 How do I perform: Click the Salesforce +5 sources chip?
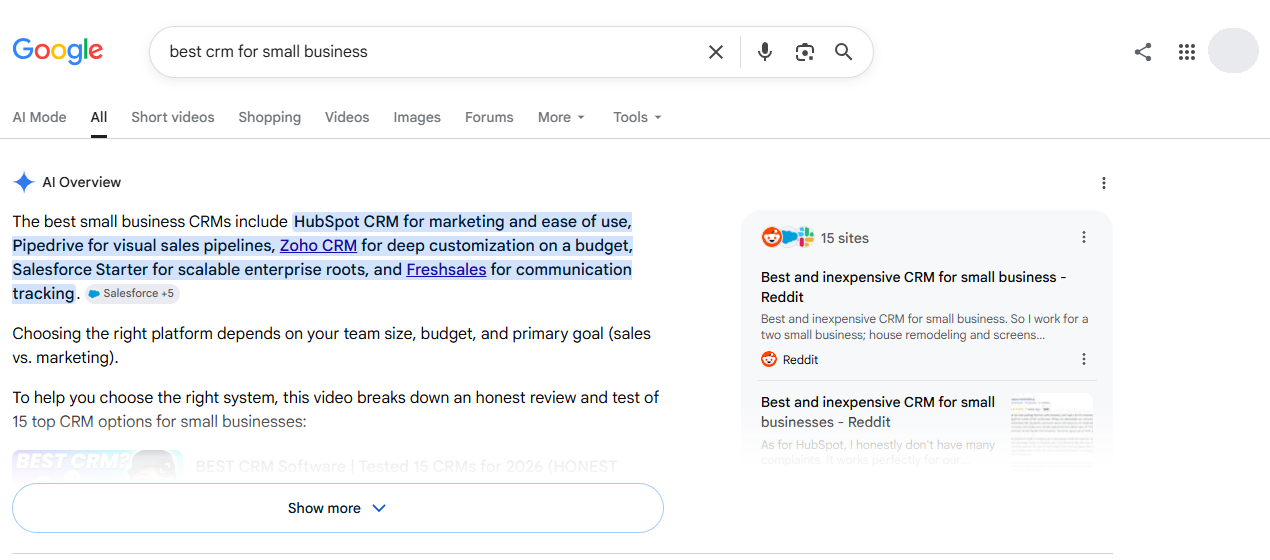click(x=132, y=294)
